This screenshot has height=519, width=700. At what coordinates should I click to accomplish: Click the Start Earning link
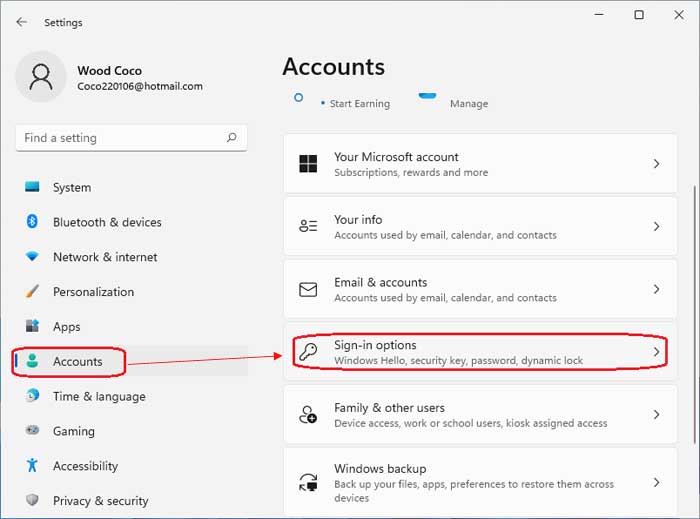coord(359,104)
